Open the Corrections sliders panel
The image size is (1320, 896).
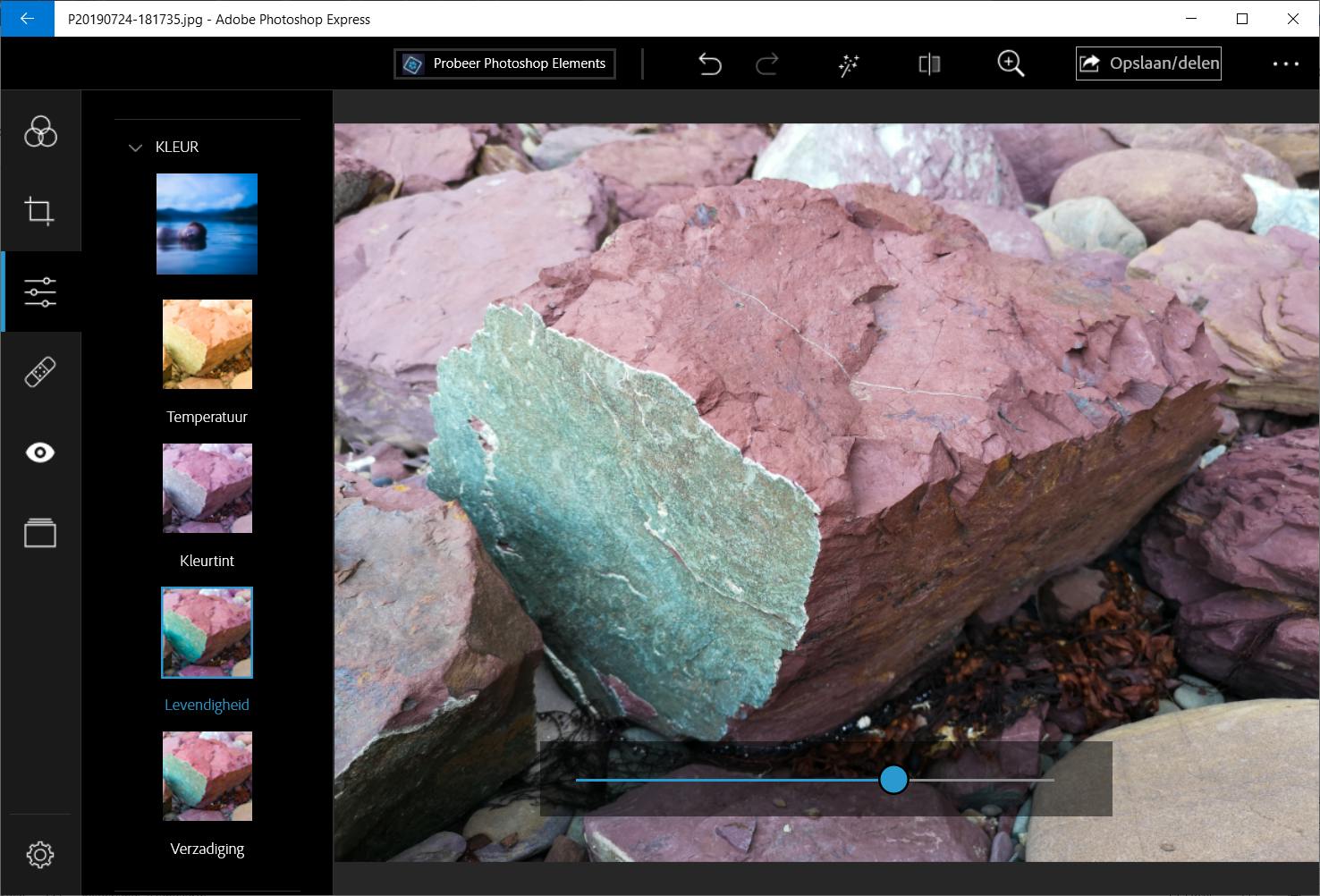40,292
